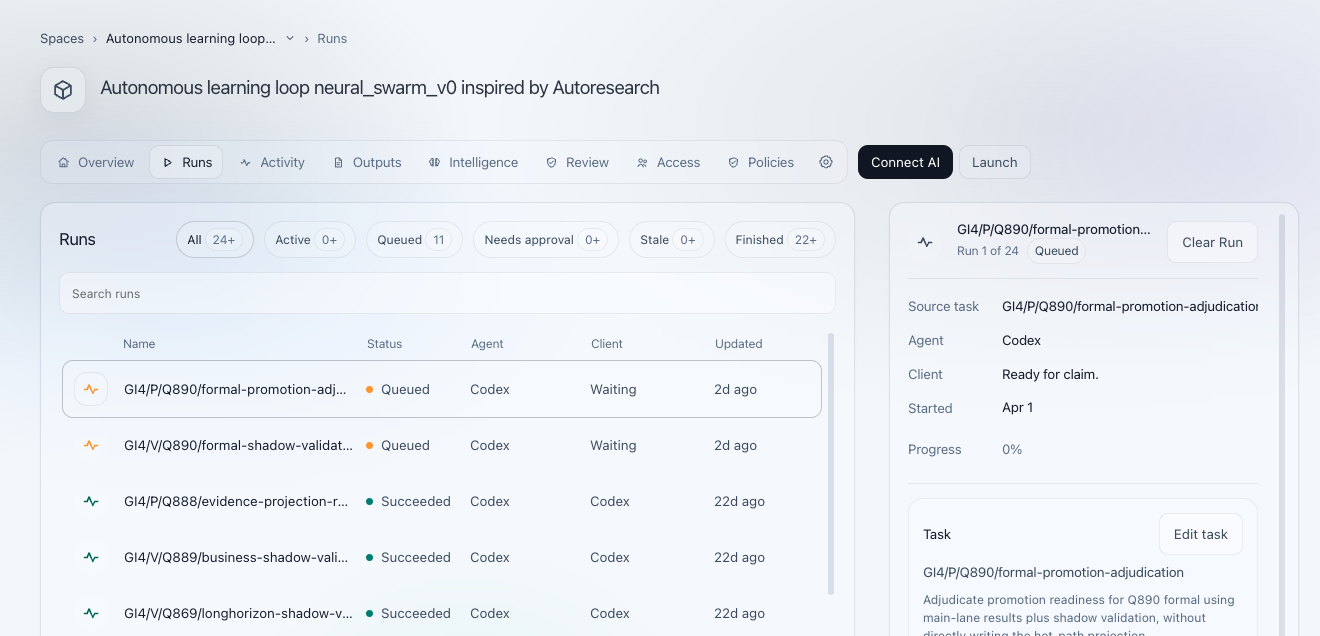1320x636 pixels.
Task: Click the Connect AI button
Action: point(905,162)
